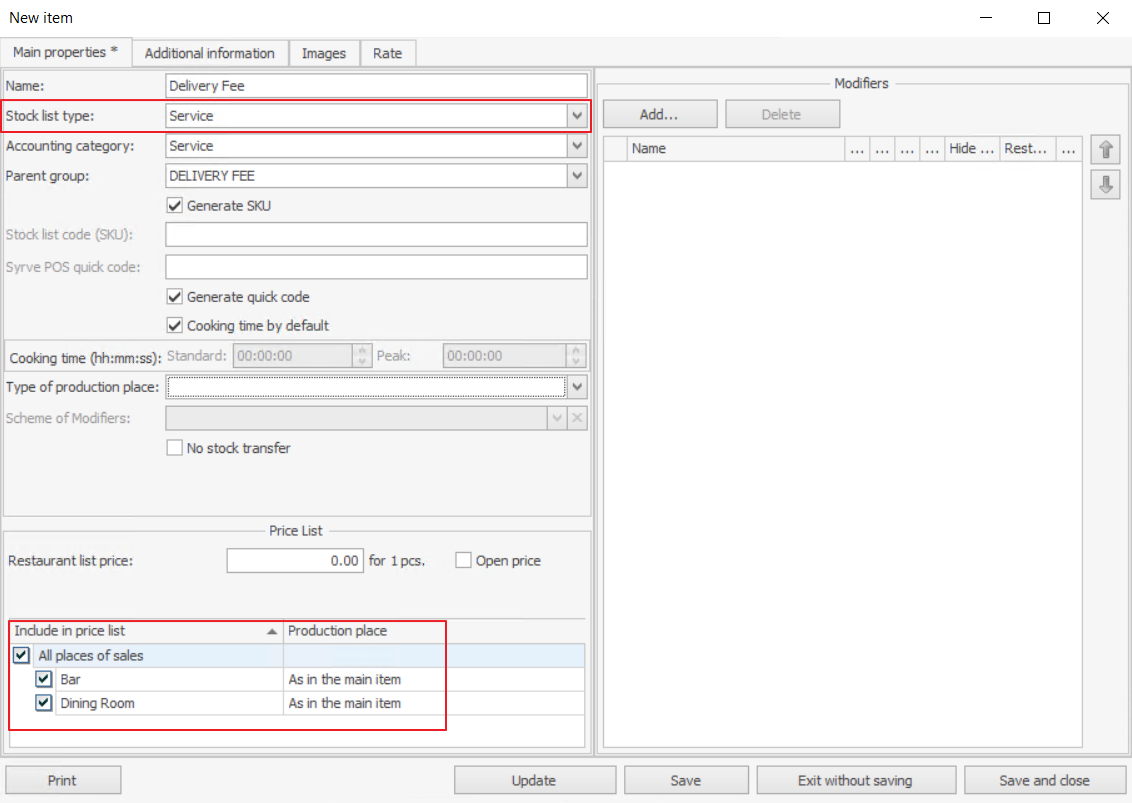Image resolution: width=1132 pixels, height=803 pixels.
Task: Open the Stock list type dropdown
Action: click(577, 116)
